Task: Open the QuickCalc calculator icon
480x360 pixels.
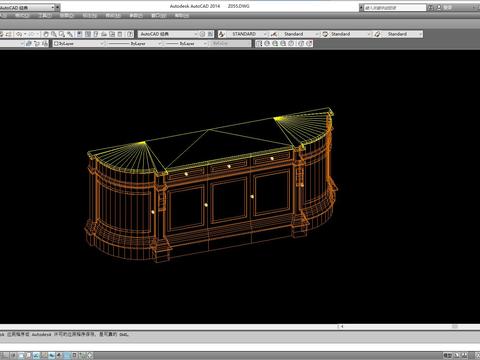Action: [120, 34]
